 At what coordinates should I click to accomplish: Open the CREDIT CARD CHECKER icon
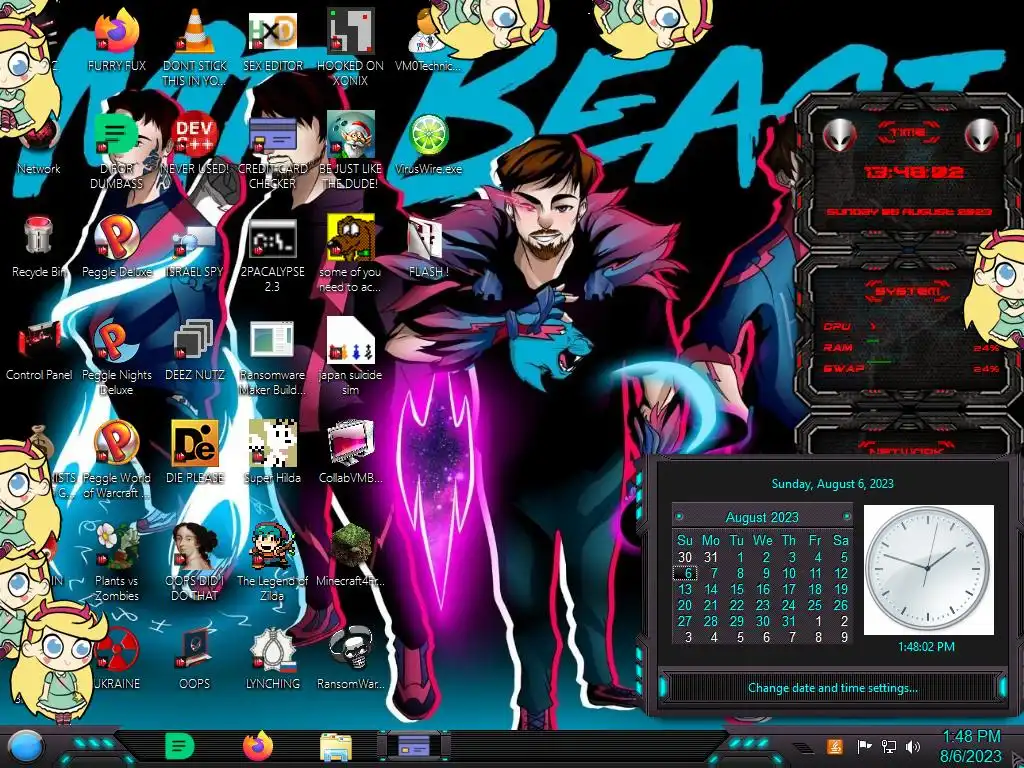pos(272,136)
